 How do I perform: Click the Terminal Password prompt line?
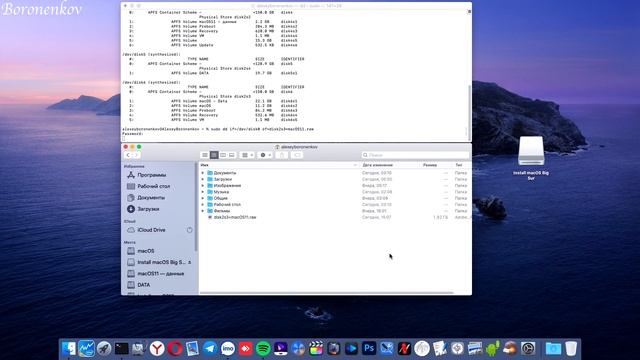[133, 134]
